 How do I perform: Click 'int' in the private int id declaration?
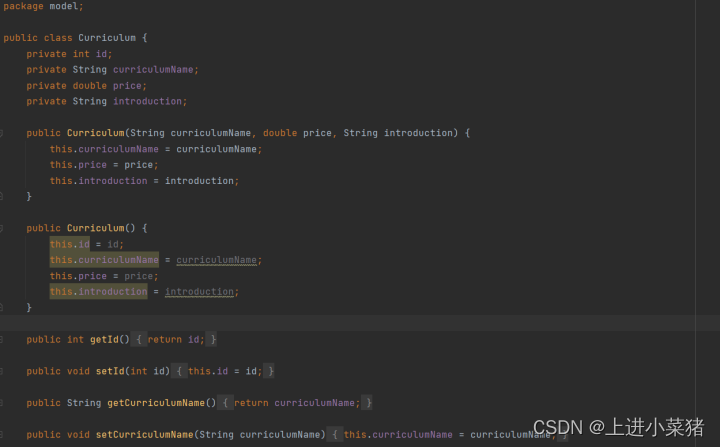[81, 54]
